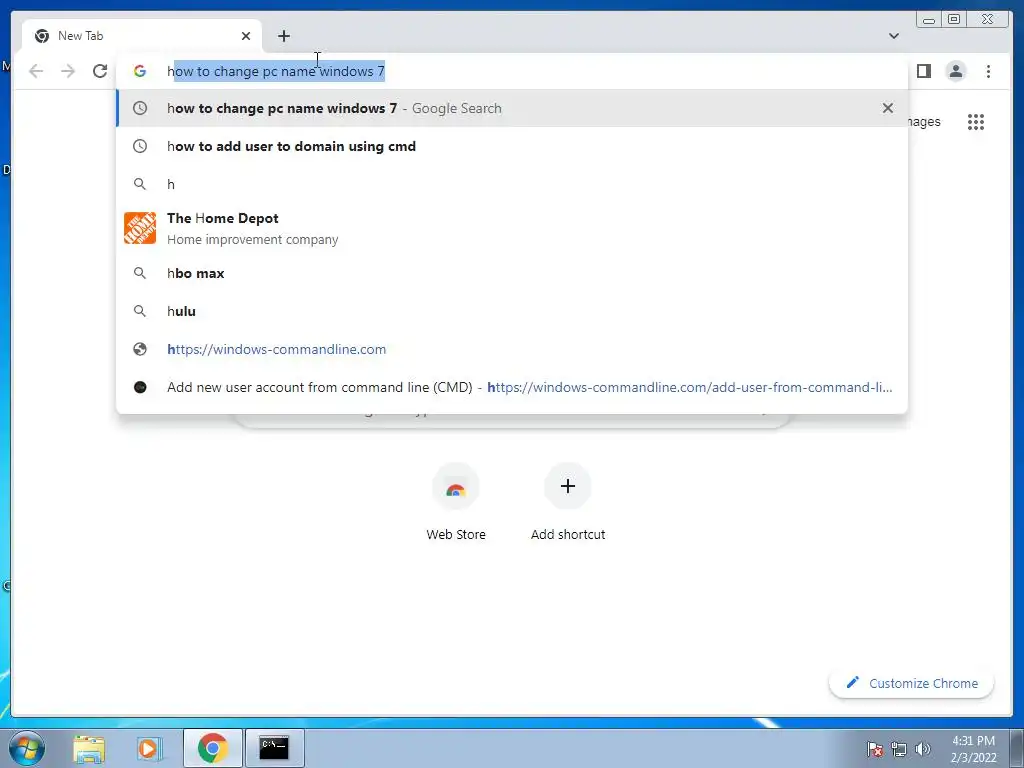Open the Windows Start menu

27,748
